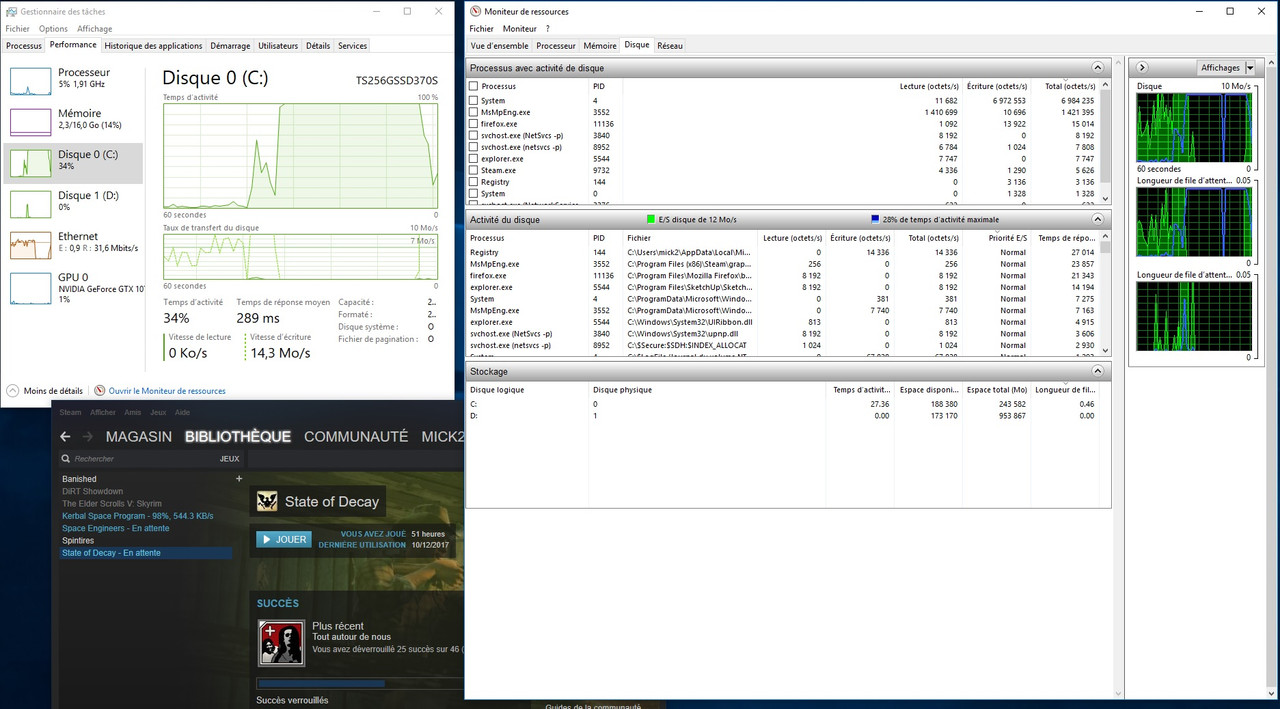Check Registry process checkbox
1280x709 pixels.
click(x=474, y=182)
